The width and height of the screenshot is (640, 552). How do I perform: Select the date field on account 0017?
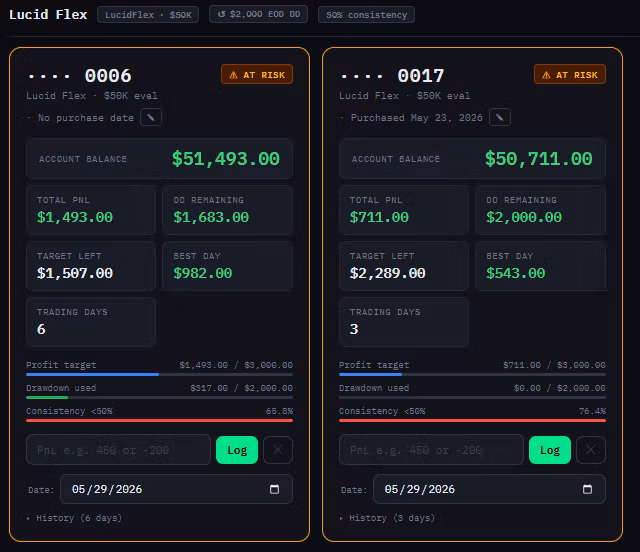(489, 489)
